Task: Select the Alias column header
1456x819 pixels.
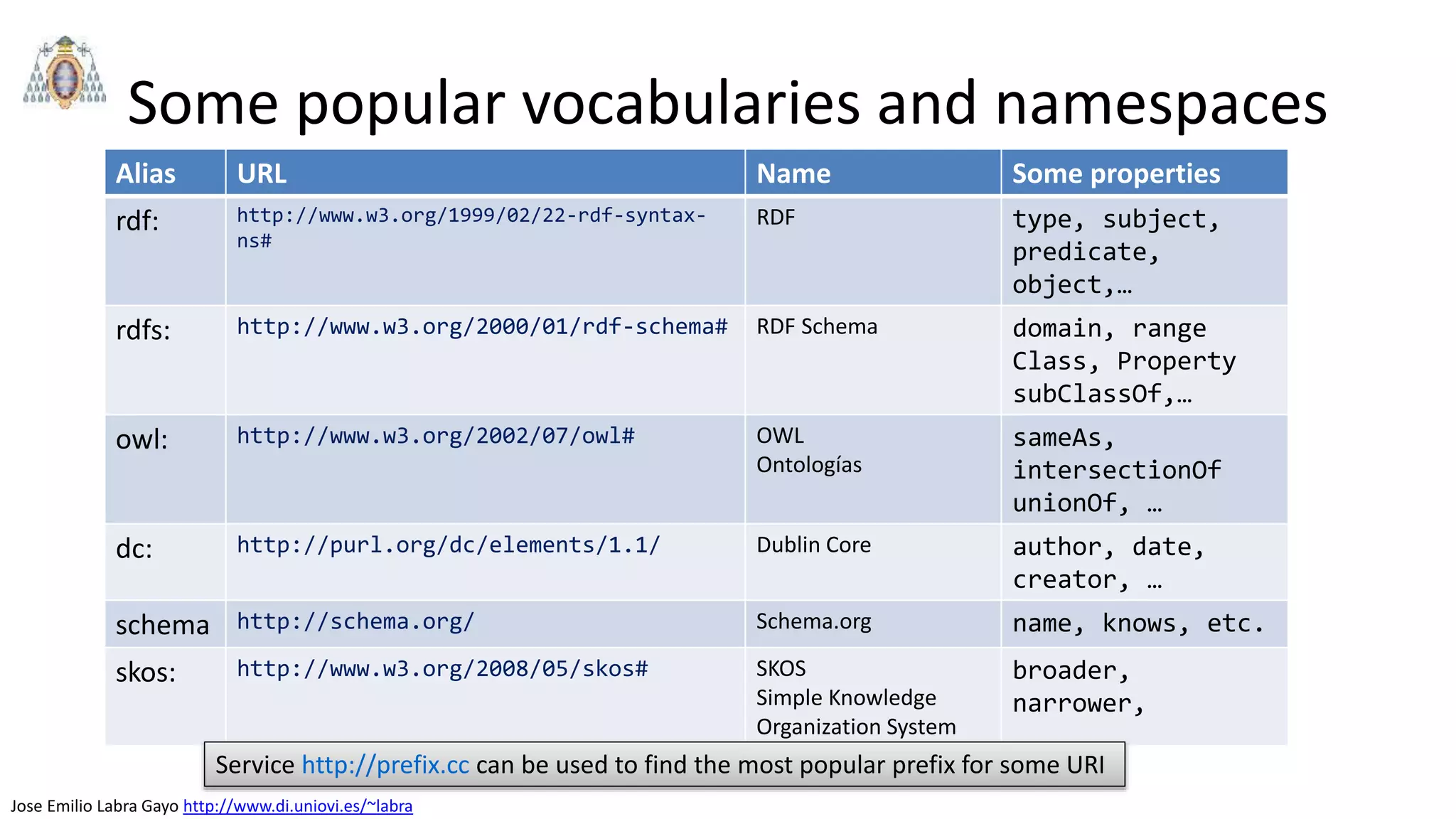Action: [x=146, y=173]
